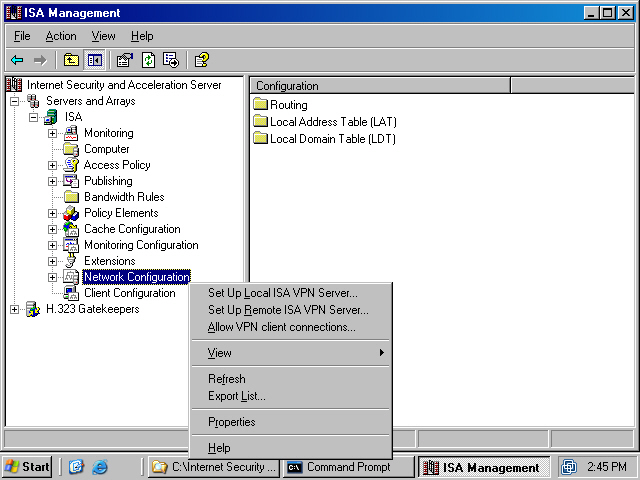Expand the Cache Configuration node
Image resolution: width=640 pixels, height=480 pixels.
pos(52,229)
